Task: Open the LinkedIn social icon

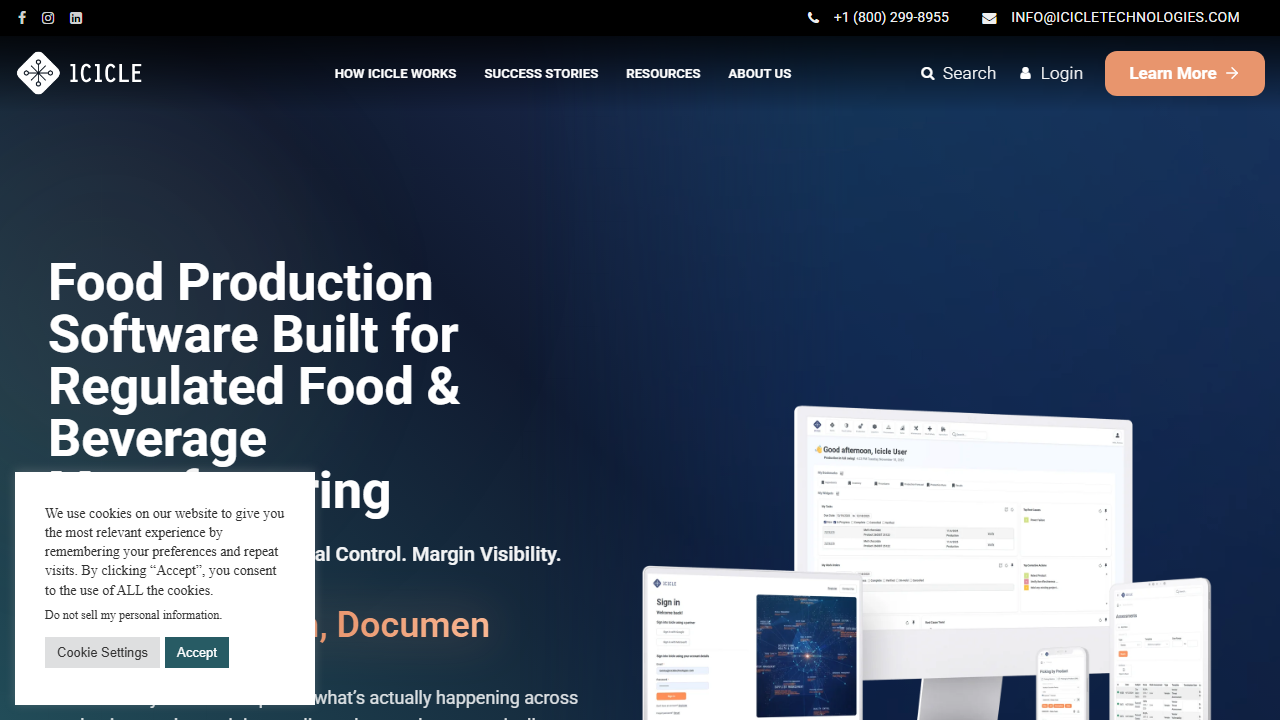Action: pyautogui.click(x=76, y=18)
